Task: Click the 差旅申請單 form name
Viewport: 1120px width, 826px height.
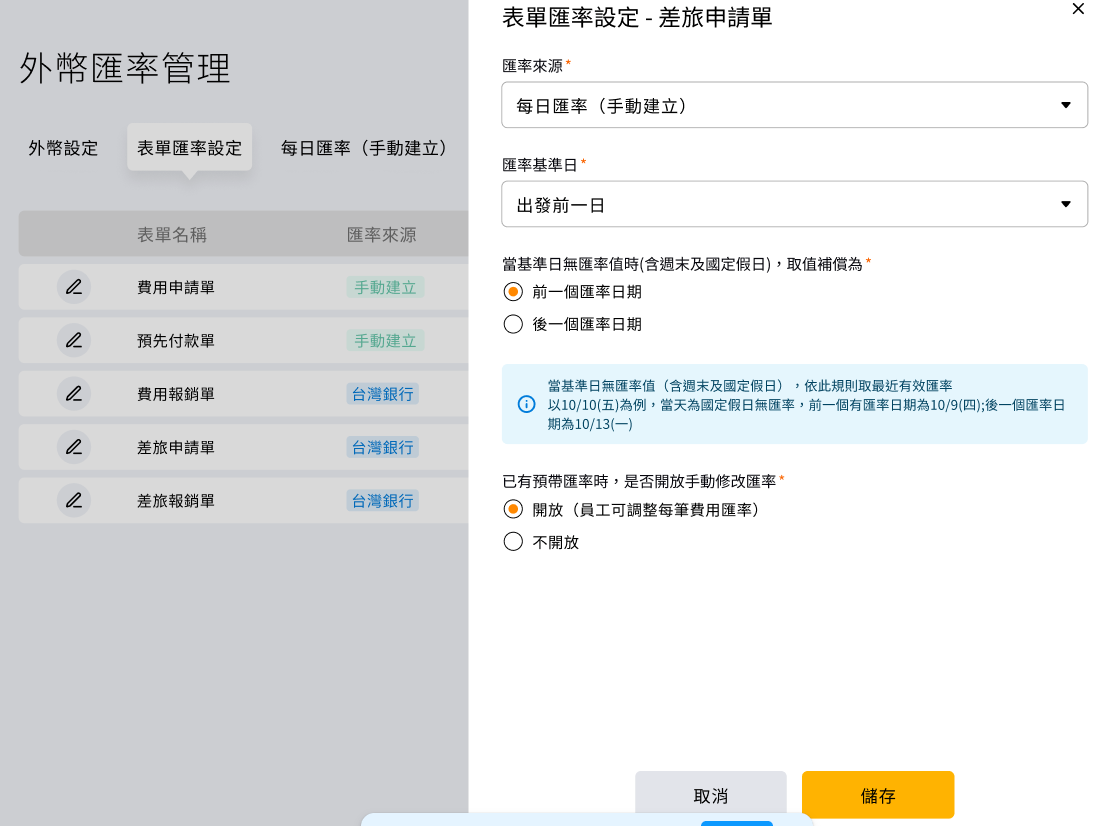Action: tap(176, 447)
